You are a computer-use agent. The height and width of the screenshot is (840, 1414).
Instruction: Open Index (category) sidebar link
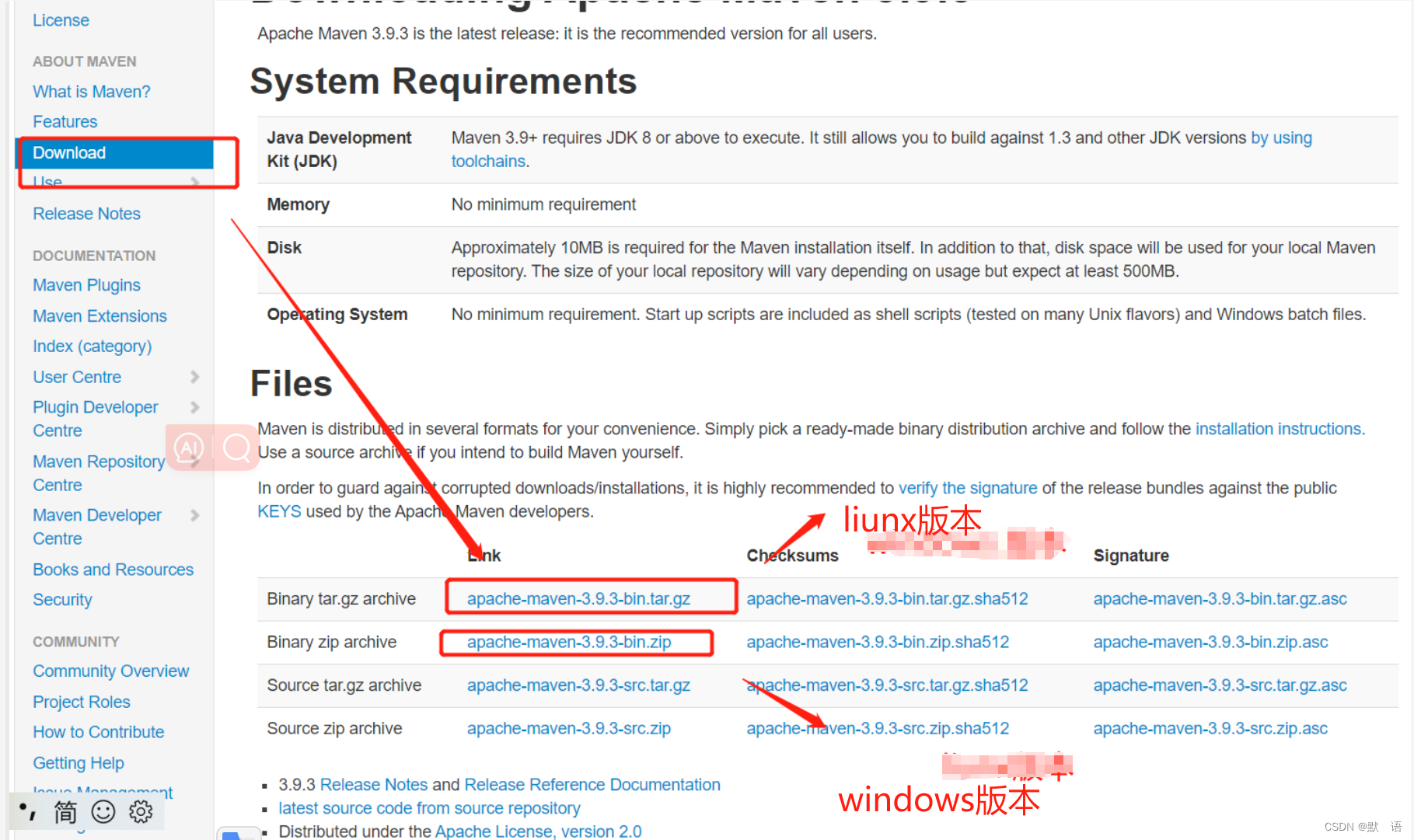click(x=93, y=347)
